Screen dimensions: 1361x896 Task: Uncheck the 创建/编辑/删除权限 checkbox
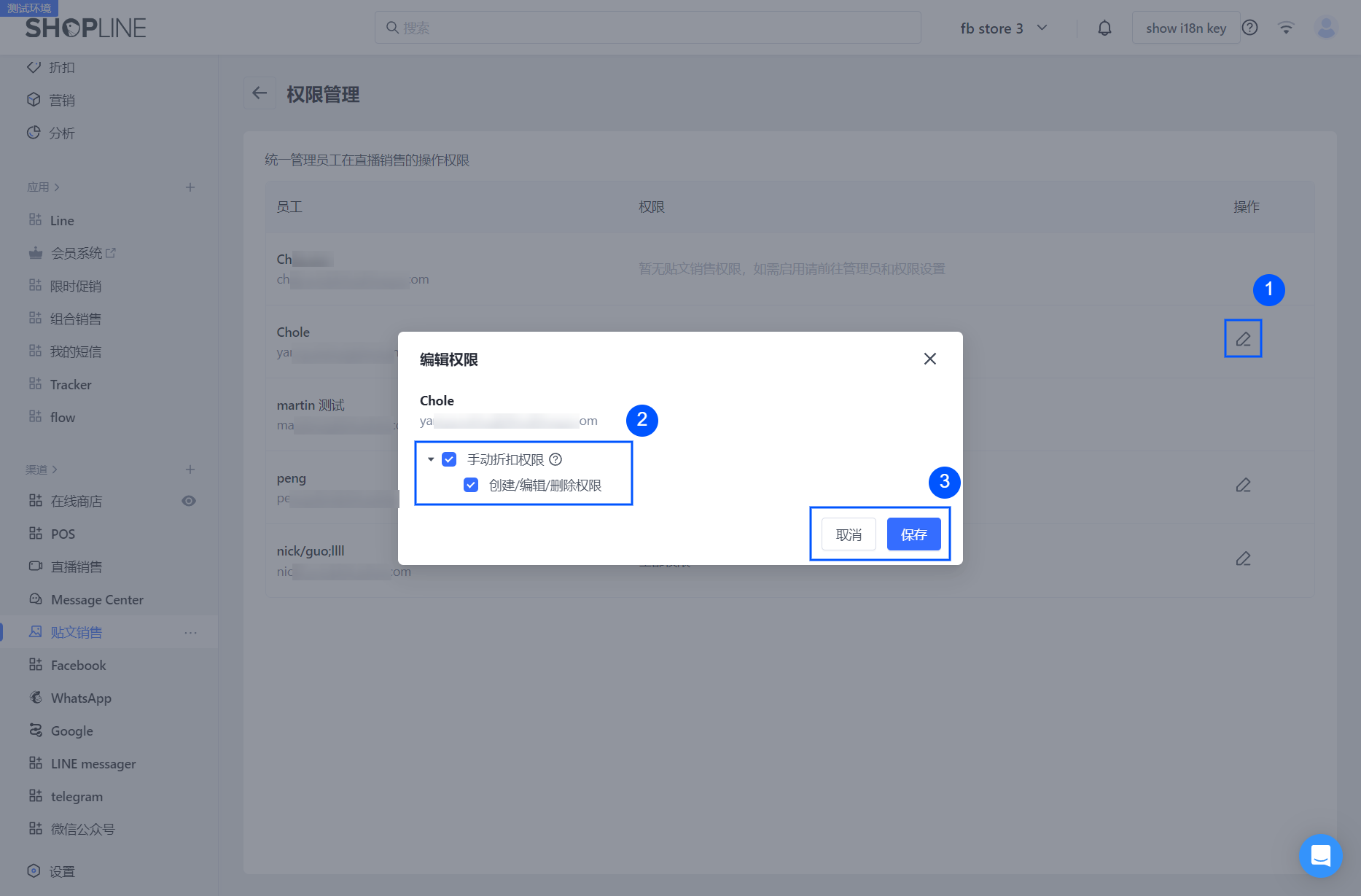tap(471, 485)
